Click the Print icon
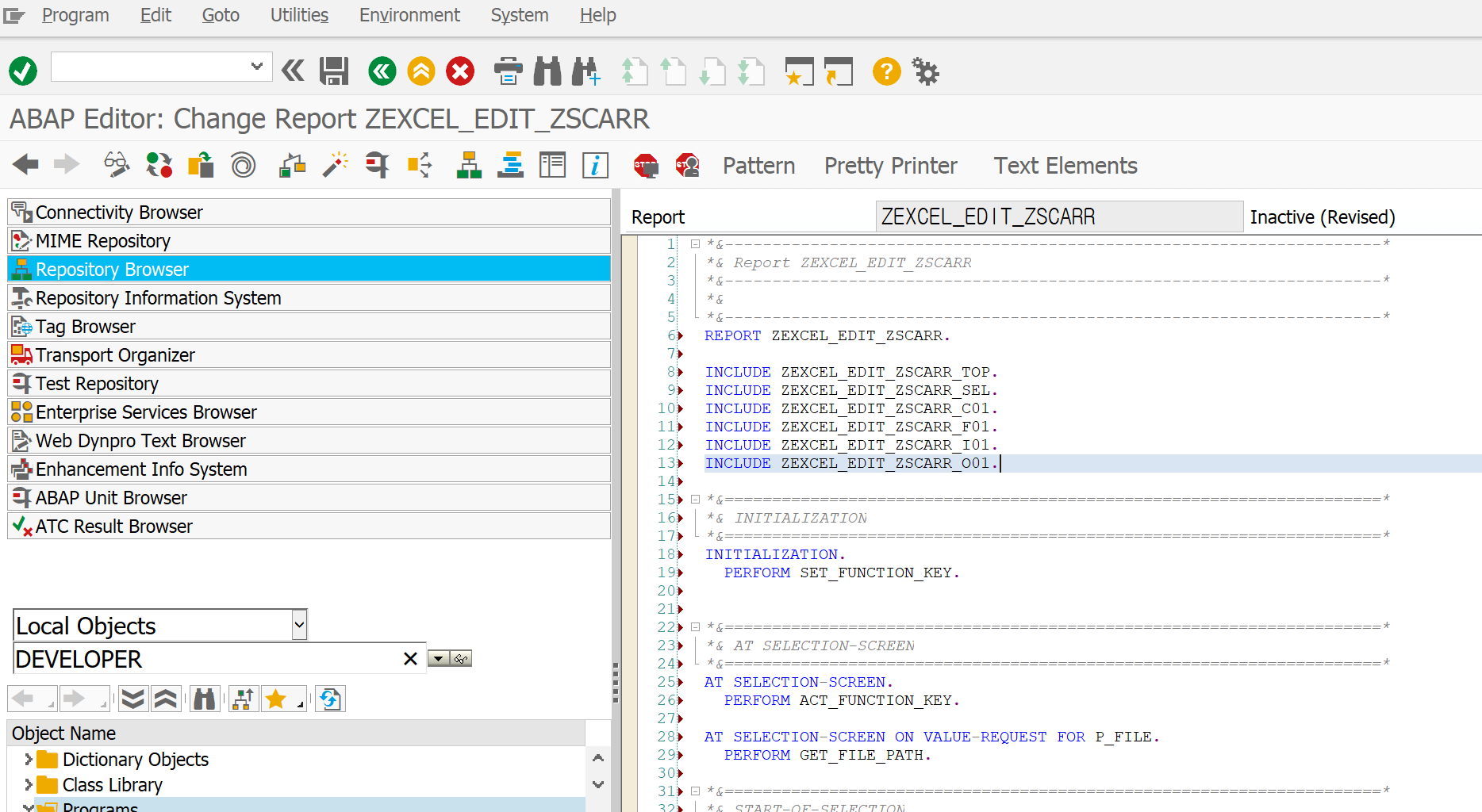Image resolution: width=1482 pixels, height=812 pixels. 508,71
